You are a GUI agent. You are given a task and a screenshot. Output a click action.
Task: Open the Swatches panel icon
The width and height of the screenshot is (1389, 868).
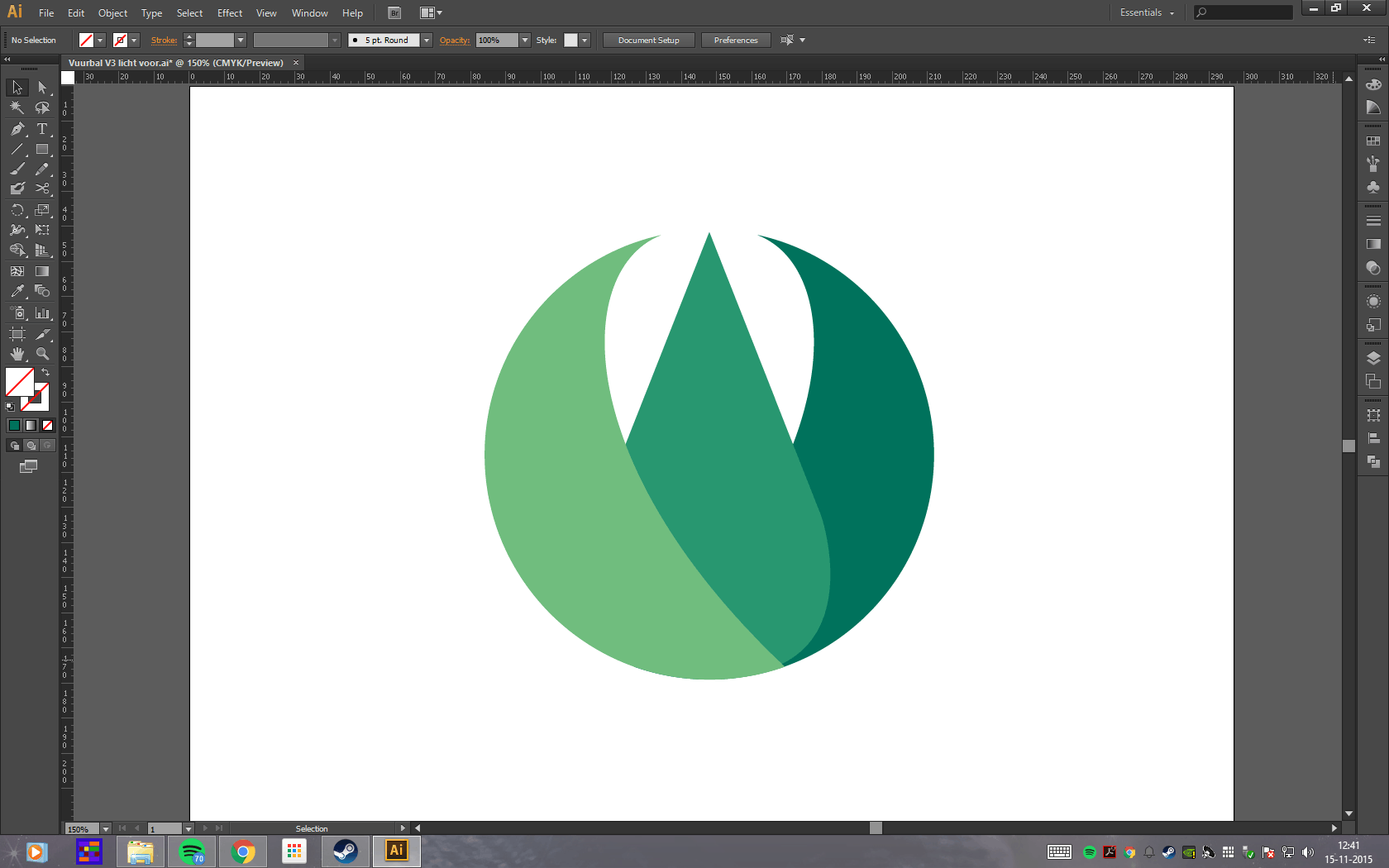1373,141
